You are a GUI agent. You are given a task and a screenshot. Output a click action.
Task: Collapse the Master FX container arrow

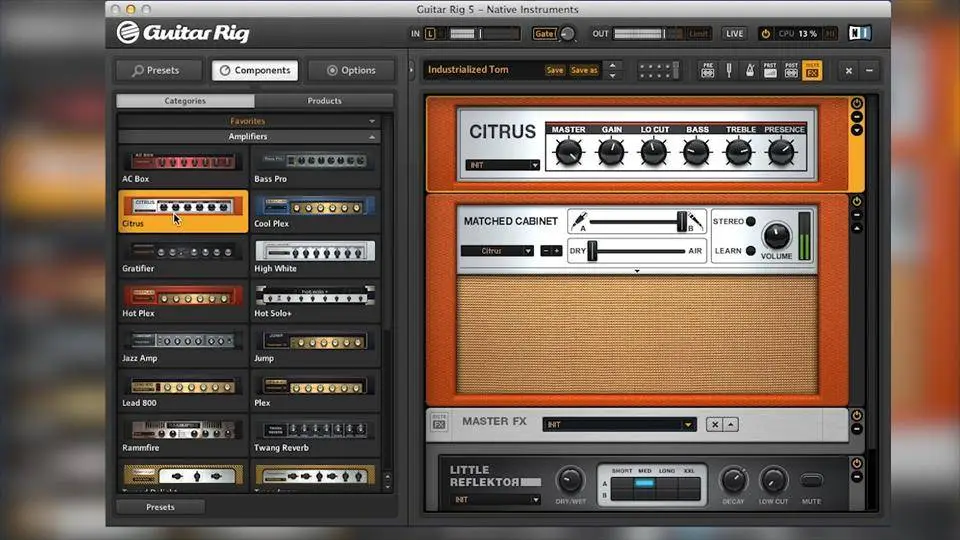730,424
